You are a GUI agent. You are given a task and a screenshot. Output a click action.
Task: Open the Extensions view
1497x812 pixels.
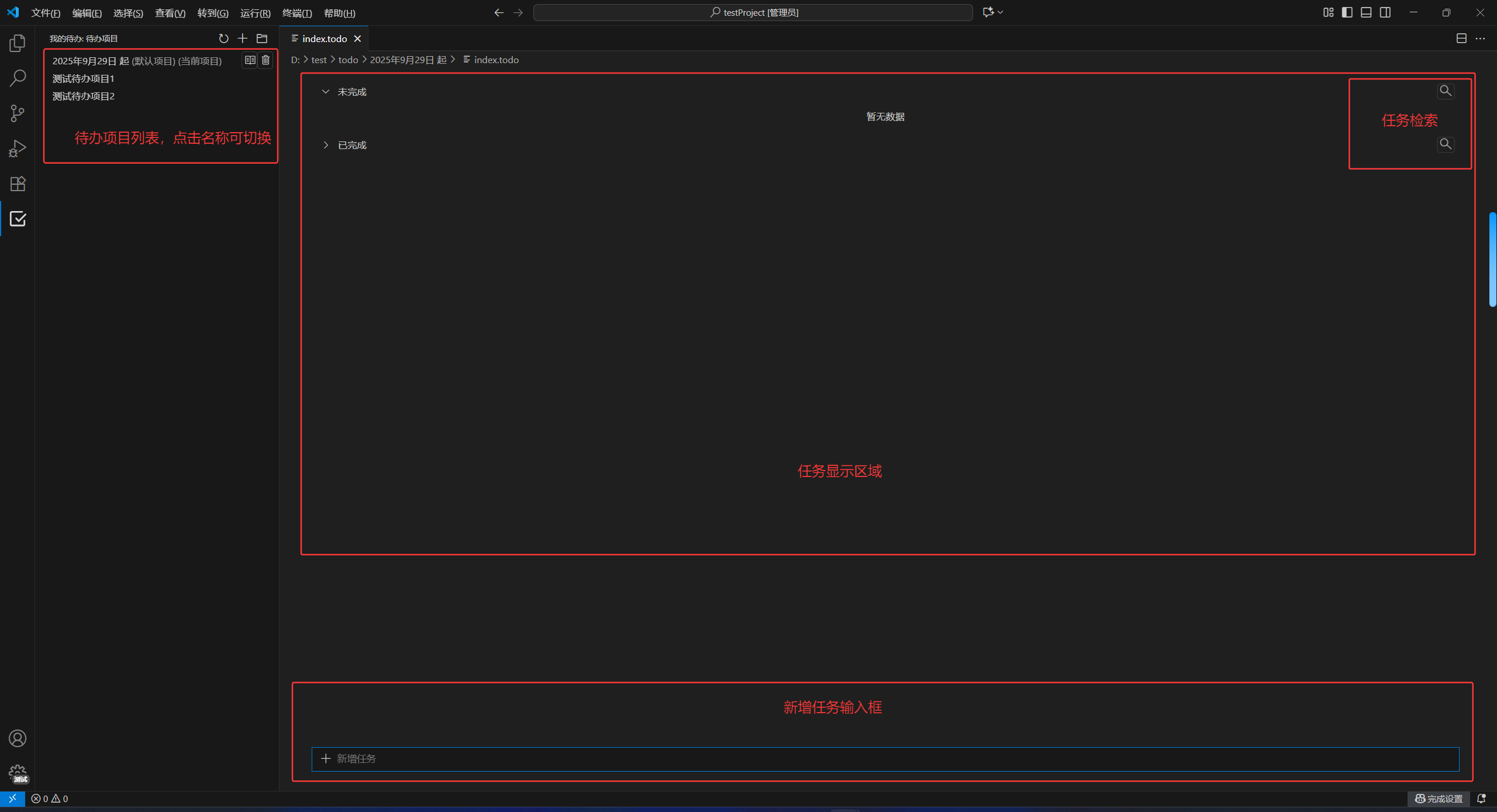pyautogui.click(x=18, y=184)
